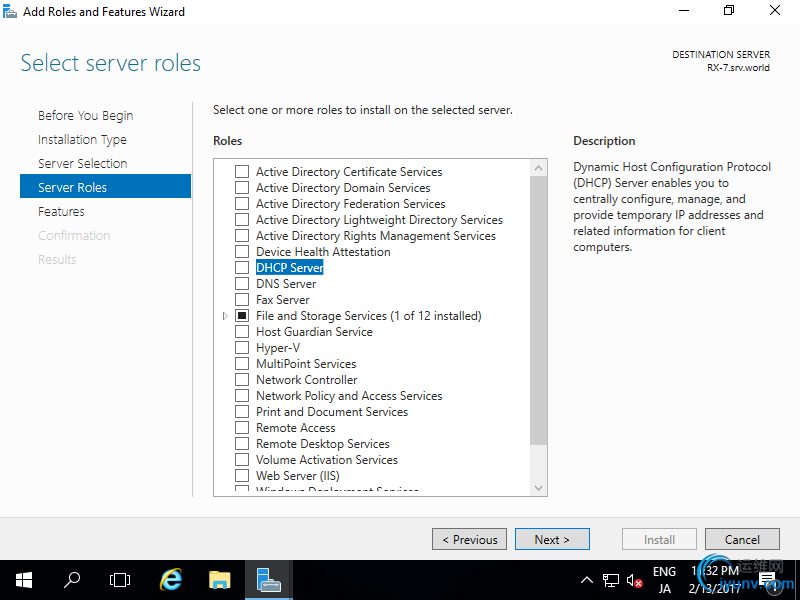Image resolution: width=800 pixels, height=600 pixels.
Task: Click the wizard title bar icon
Action: pos(10,11)
